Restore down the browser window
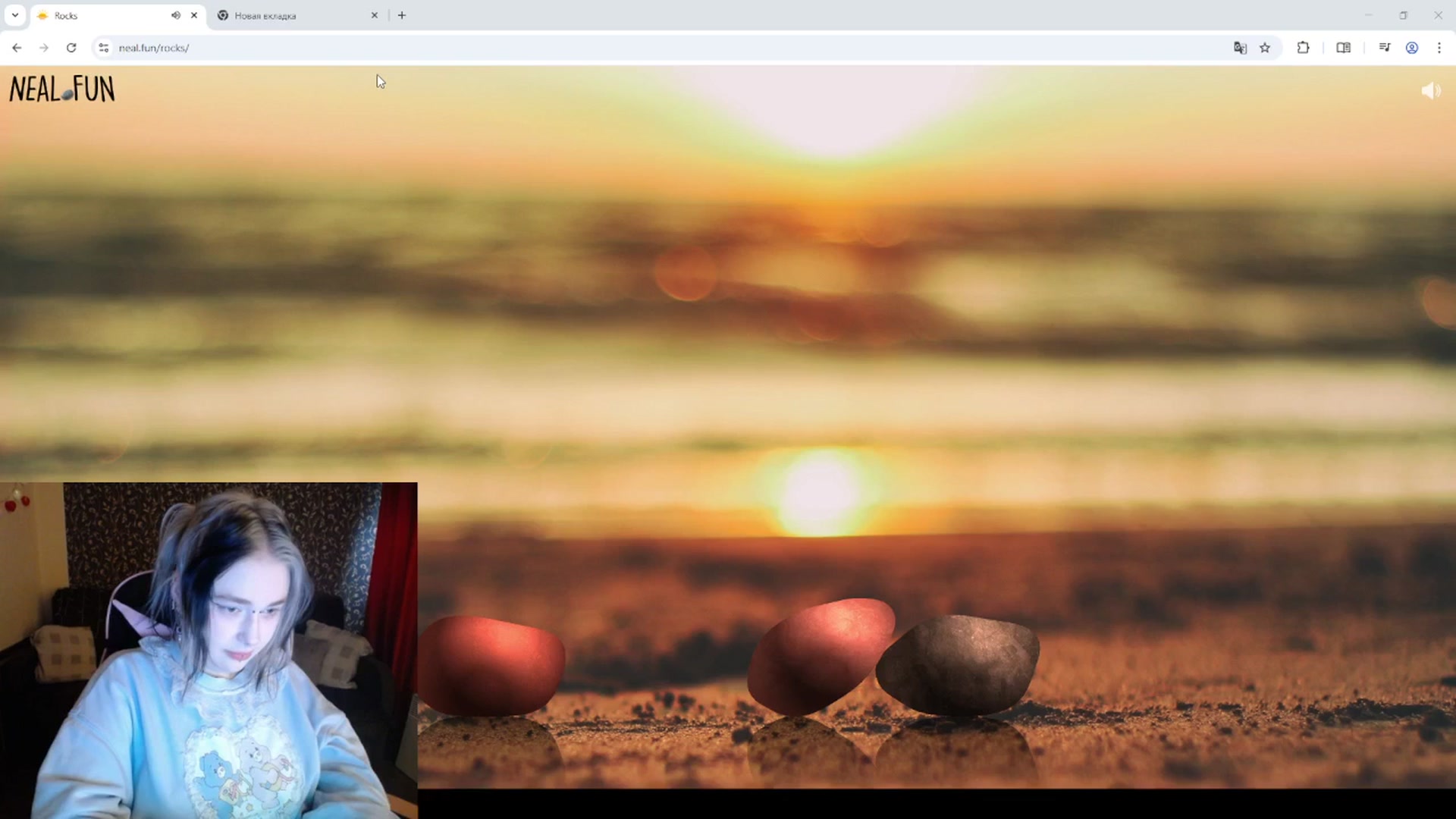The image size is (1456, 819). pyautogui.click(x=1404, y=15)
